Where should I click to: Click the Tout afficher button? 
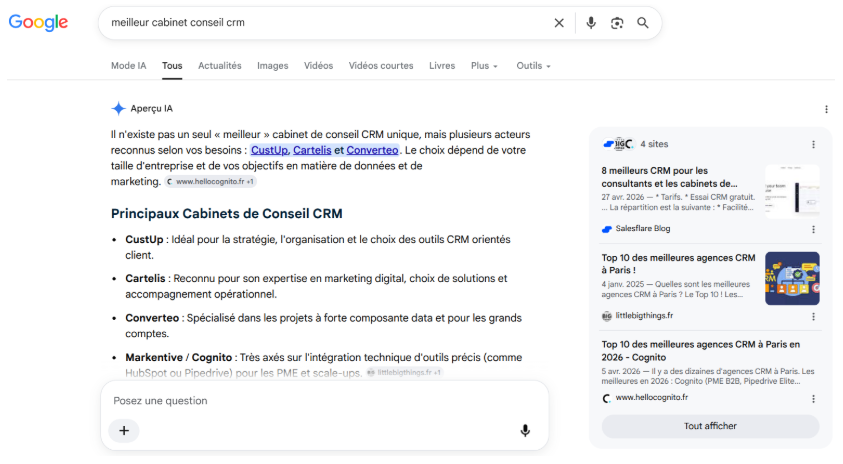click(710, 426)
